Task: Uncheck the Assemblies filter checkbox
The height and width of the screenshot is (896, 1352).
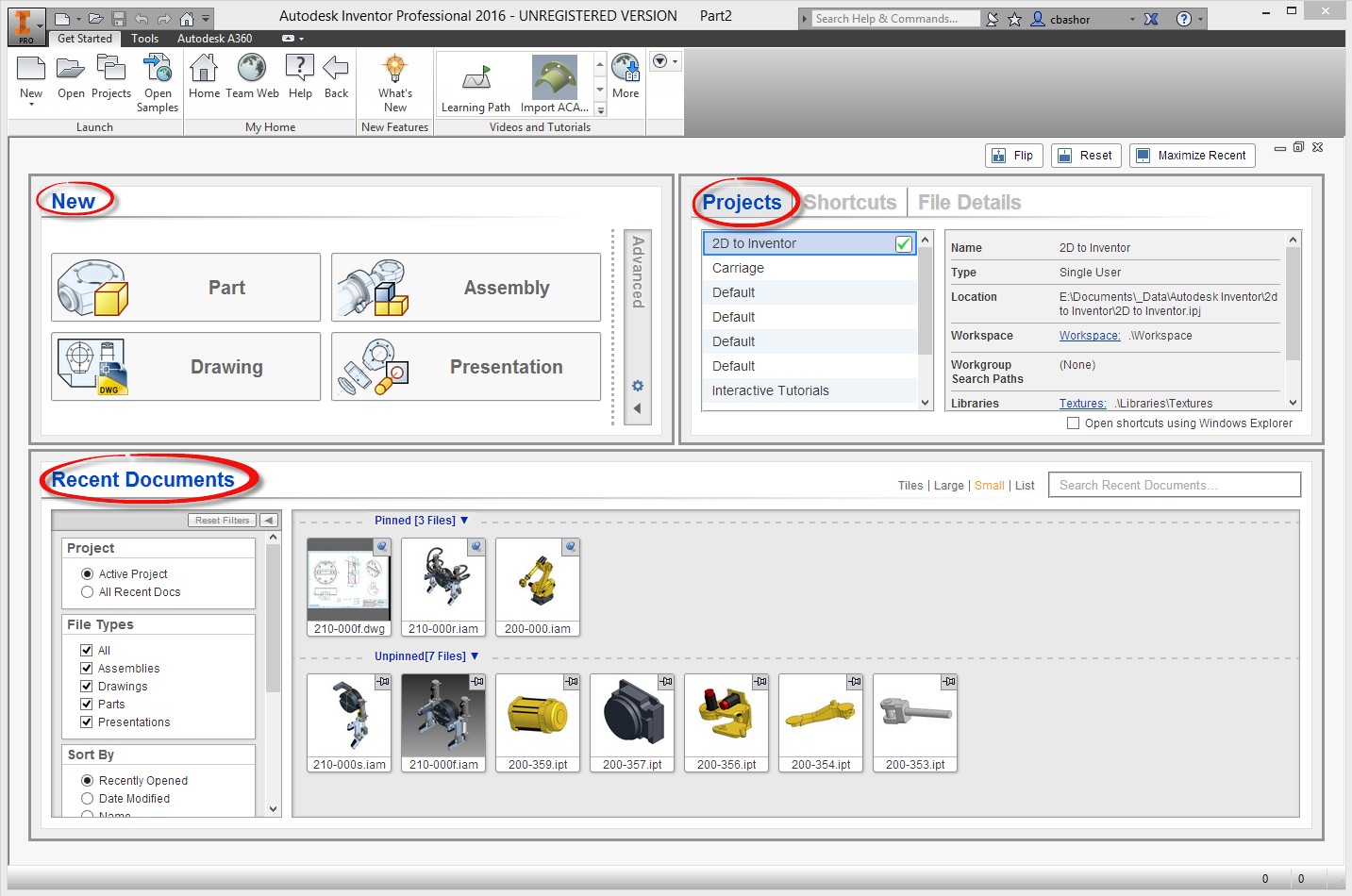Action: 87,668
